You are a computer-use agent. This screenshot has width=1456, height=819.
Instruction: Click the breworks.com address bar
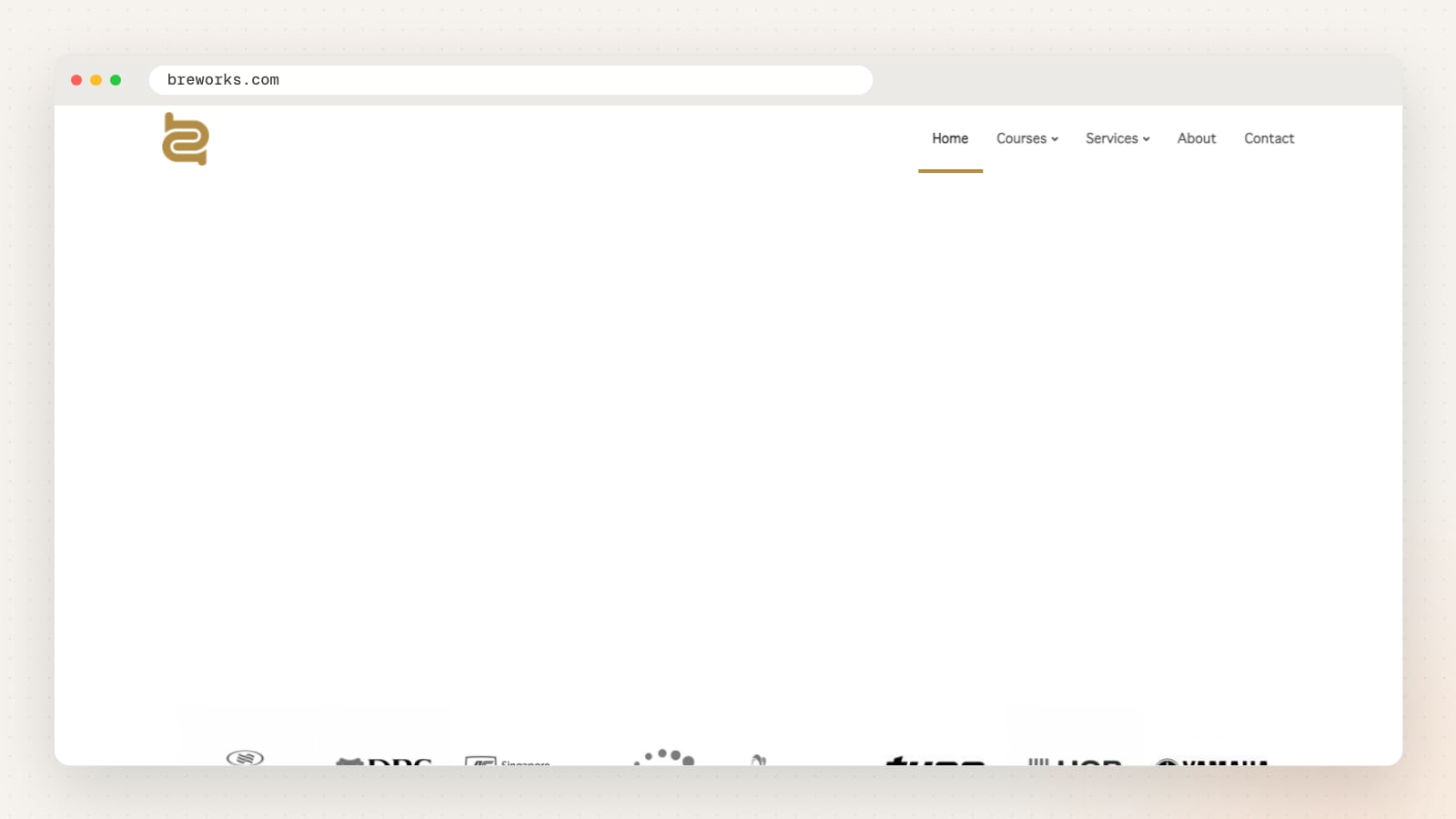511,80
